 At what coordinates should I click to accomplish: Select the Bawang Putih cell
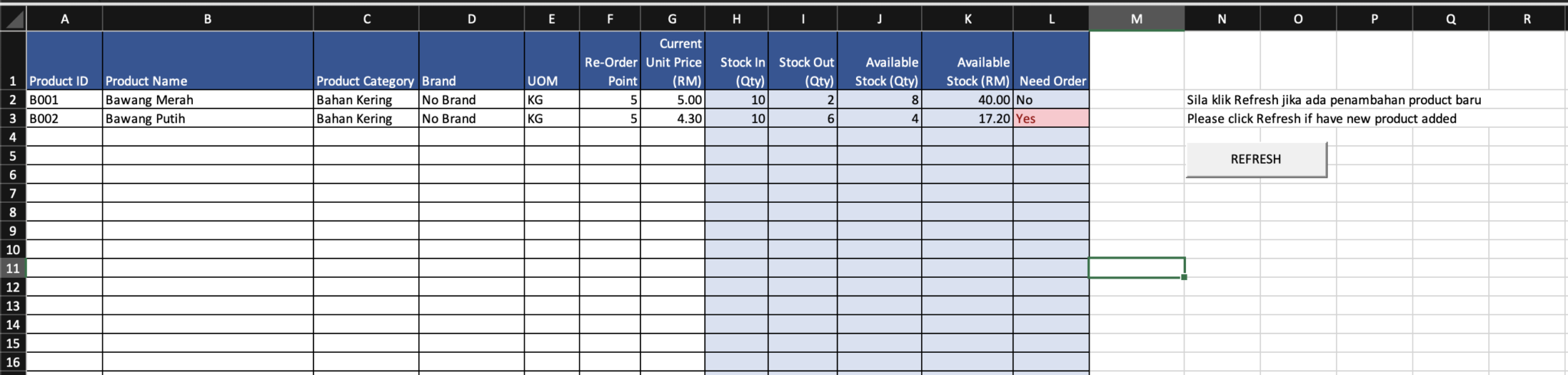tap(207, 119)
